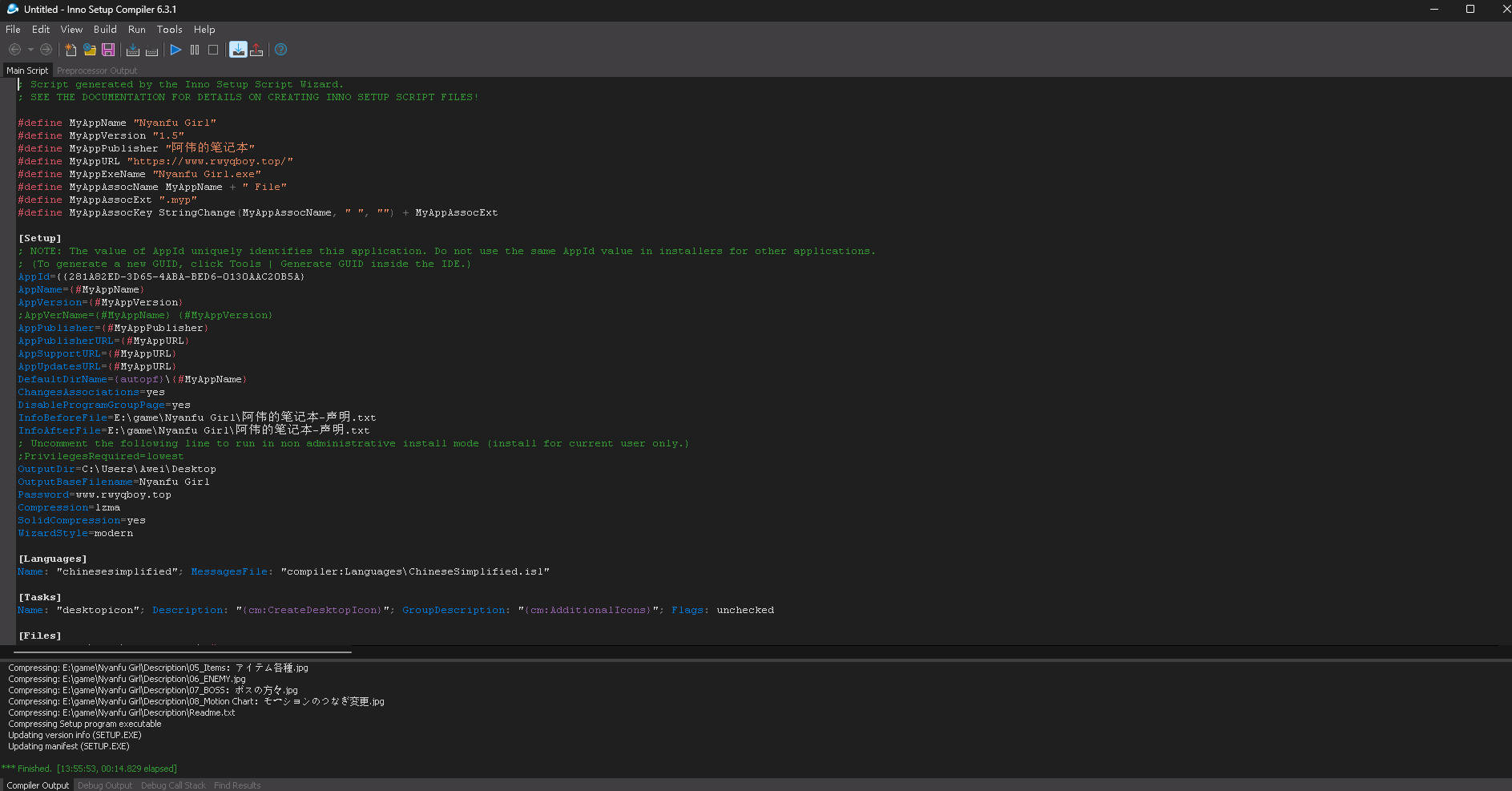Create a new script with New icon
This screenshot has height=791, width=1512.
point(71,50)
